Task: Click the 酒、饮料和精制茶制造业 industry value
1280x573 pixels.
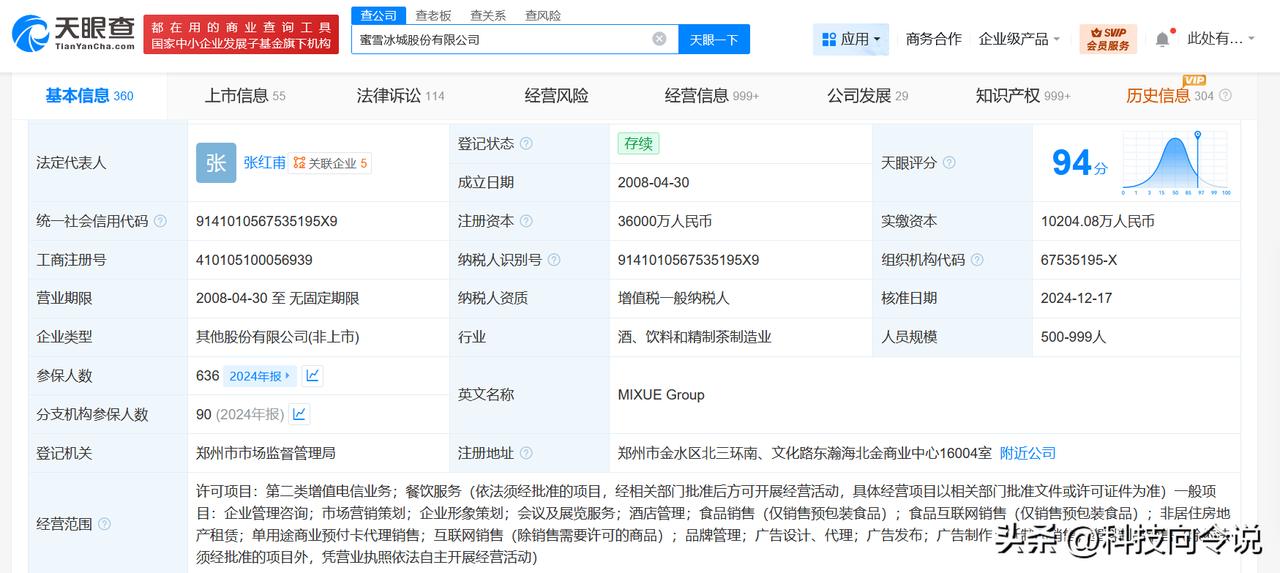Action: tap(695, 337)
